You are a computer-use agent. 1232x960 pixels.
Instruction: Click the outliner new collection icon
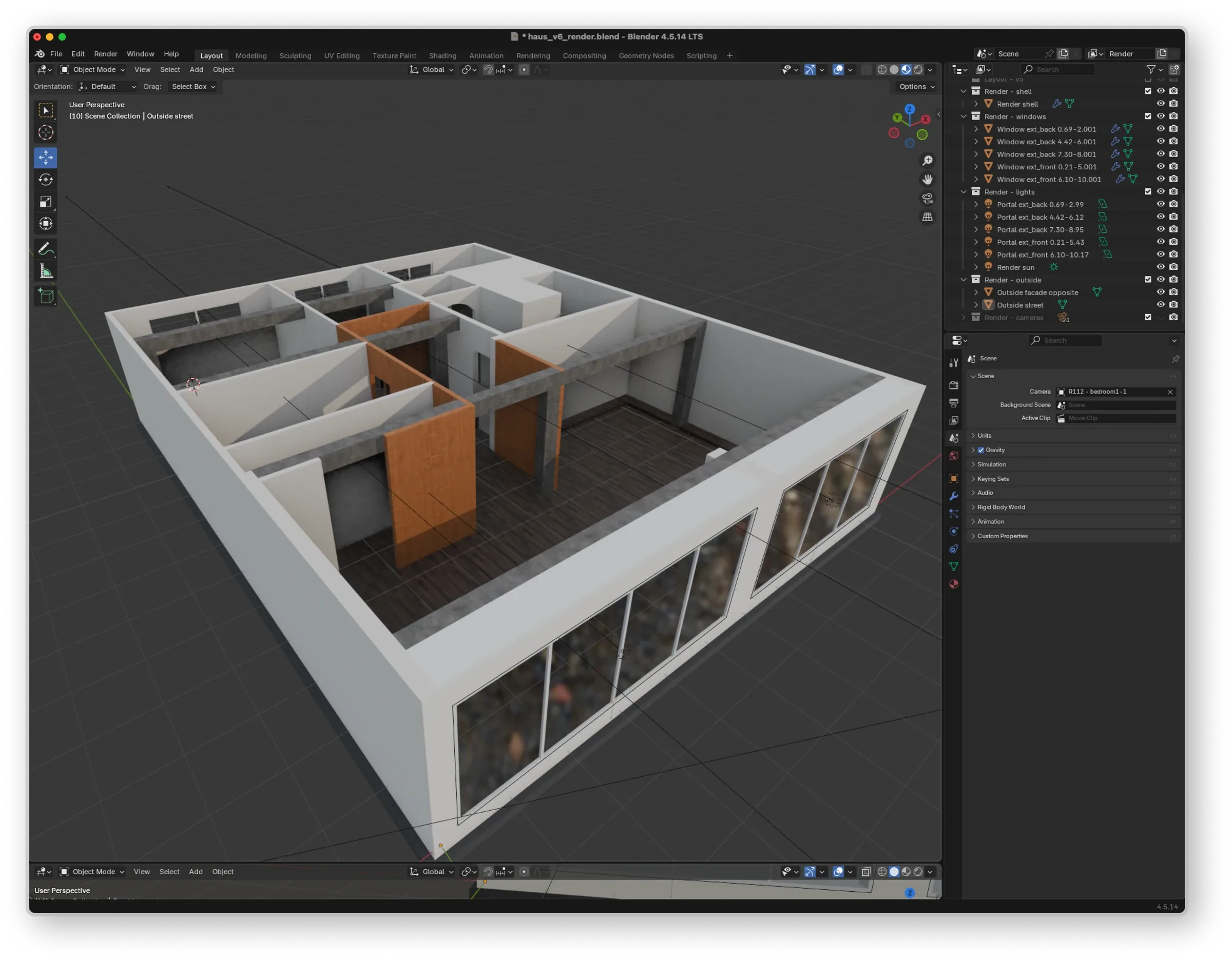pos(1174,69)
